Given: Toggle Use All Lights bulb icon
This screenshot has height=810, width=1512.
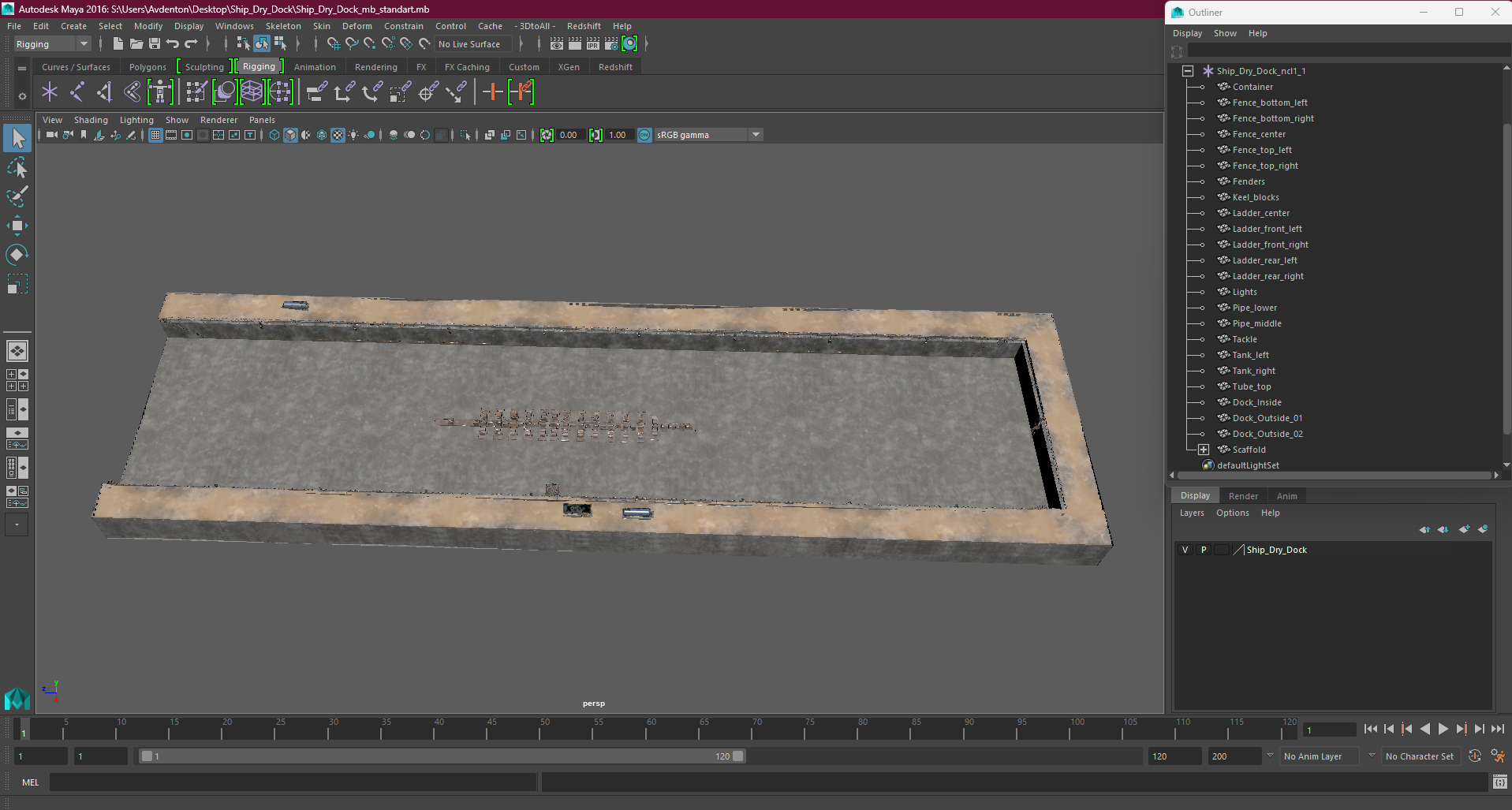Looking at the screenshot, I should (x=353, y=135).
